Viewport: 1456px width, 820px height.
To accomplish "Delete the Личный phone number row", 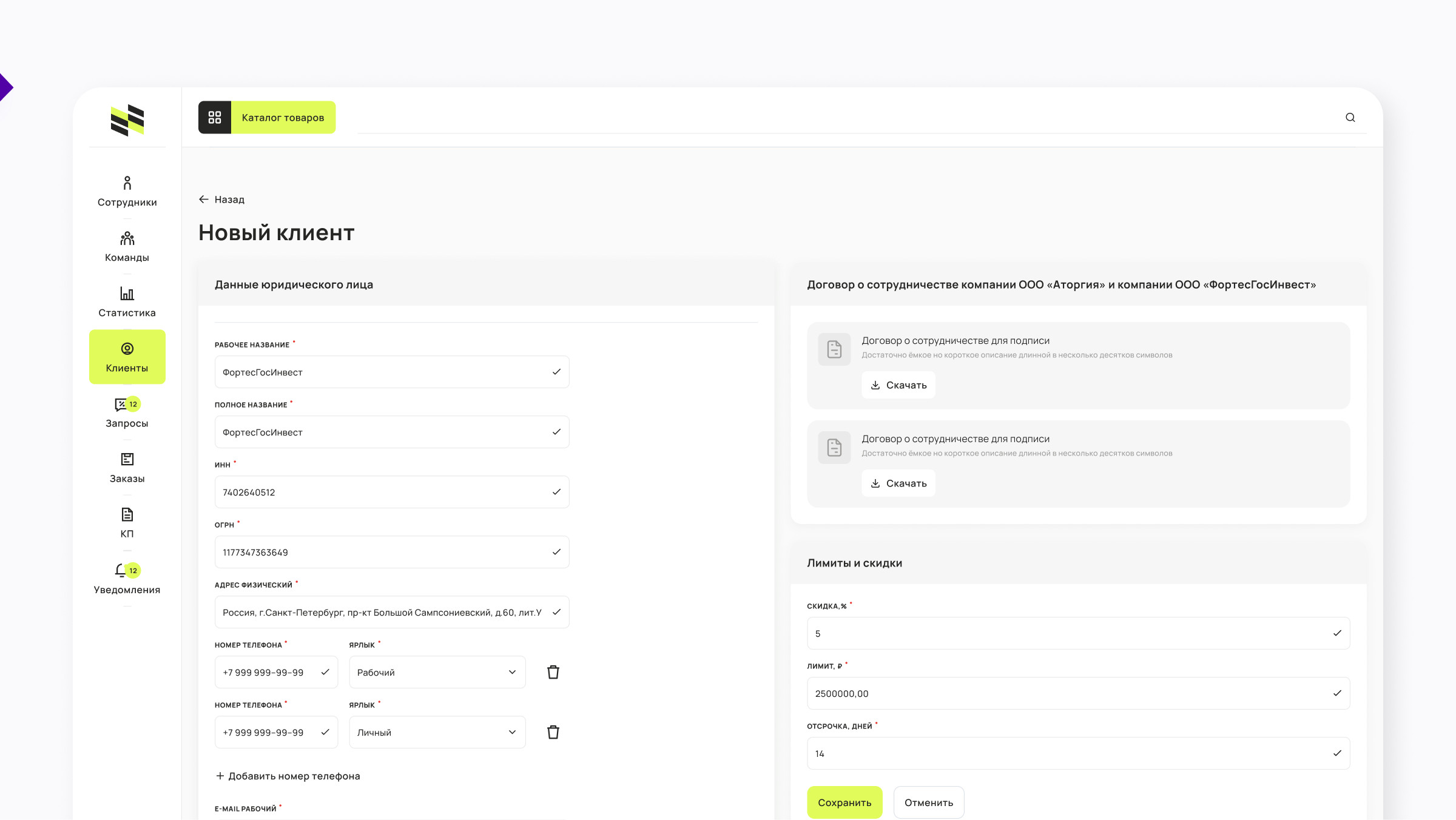I will click(553, 732).
